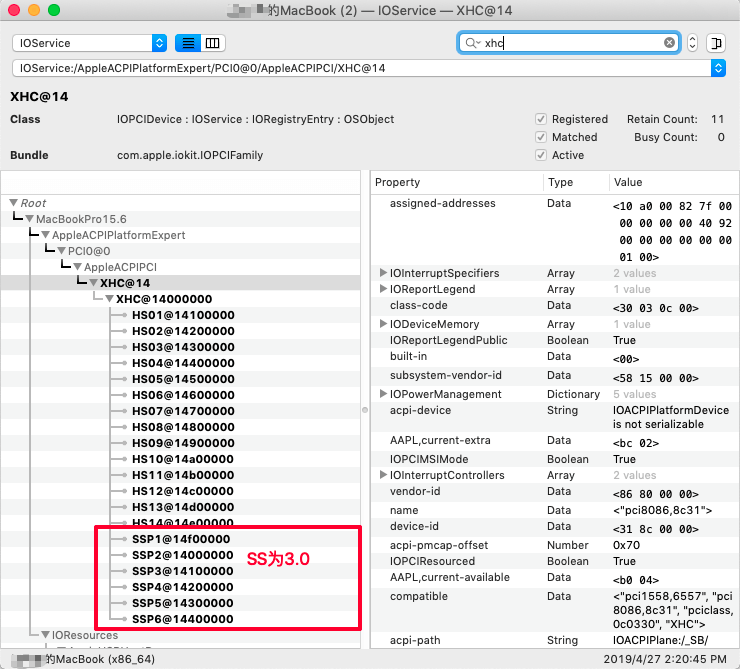Click the search result stepper arrows
The height and width of the screenshot is (669, 740).
tap(693, 43)
